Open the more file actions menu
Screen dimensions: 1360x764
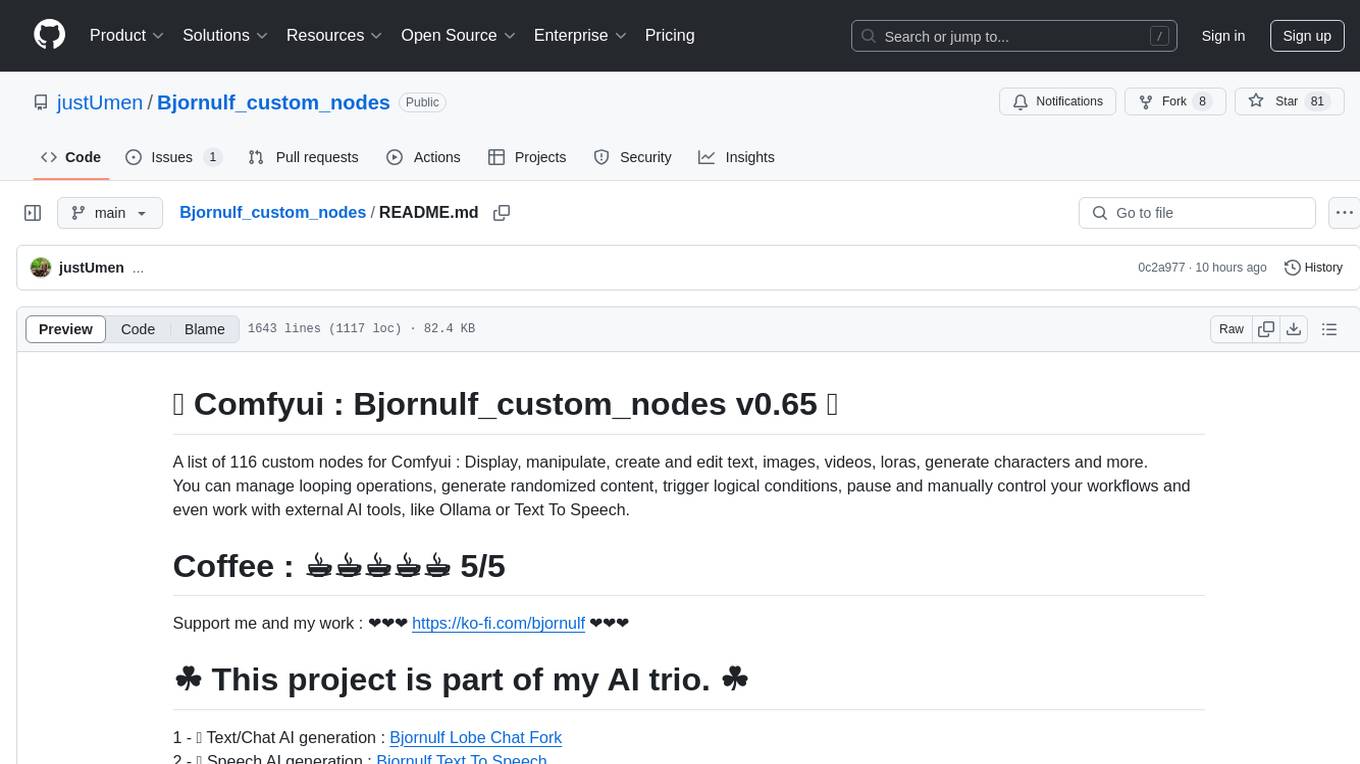tap(1344, 213)
